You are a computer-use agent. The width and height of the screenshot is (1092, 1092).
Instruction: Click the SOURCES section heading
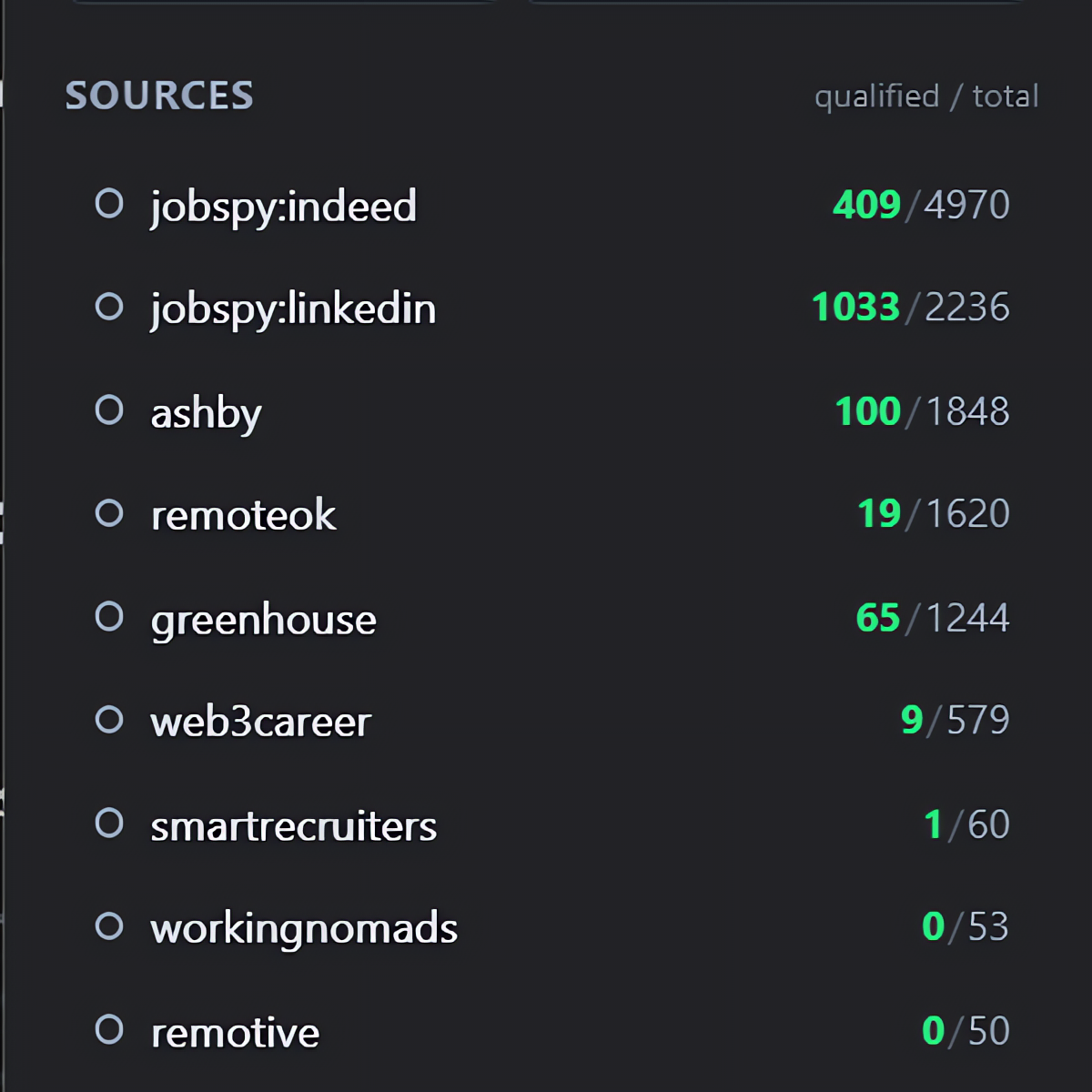[159, 96]
